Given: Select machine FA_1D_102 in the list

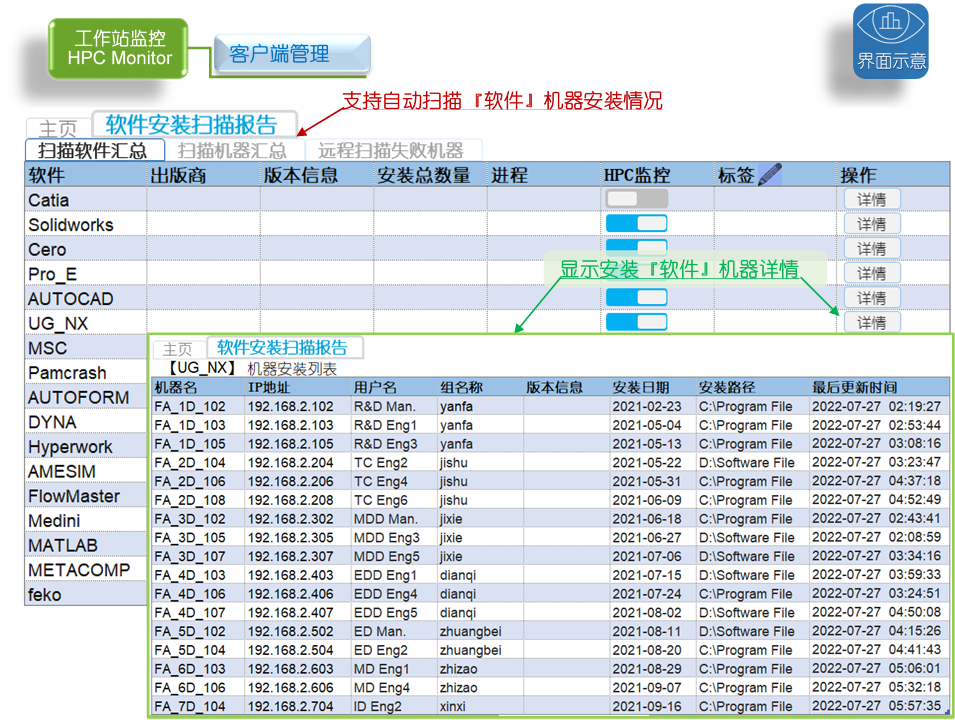Looking at the screenshot, I should [x=190, y=406].
